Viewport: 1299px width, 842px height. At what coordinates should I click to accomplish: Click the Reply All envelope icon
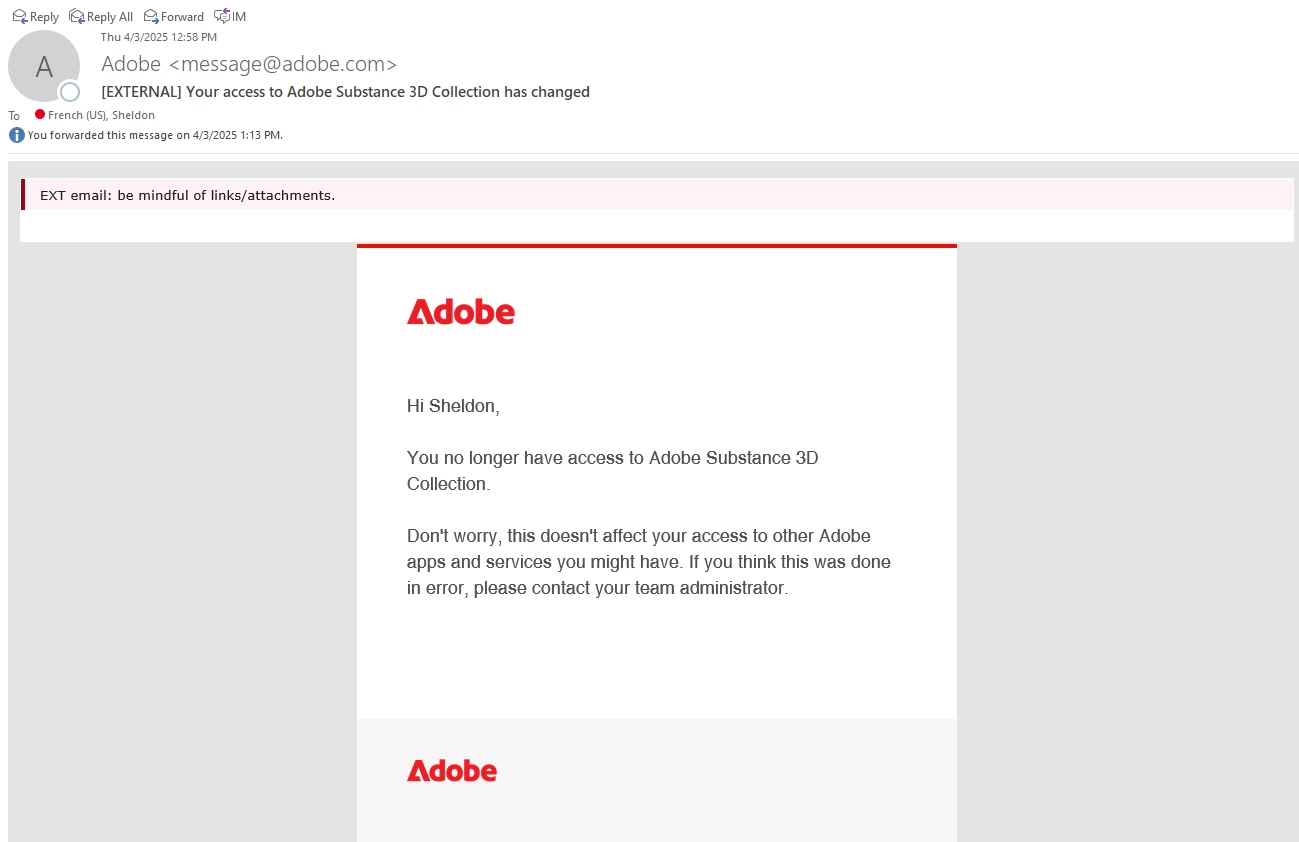[76, 16]
